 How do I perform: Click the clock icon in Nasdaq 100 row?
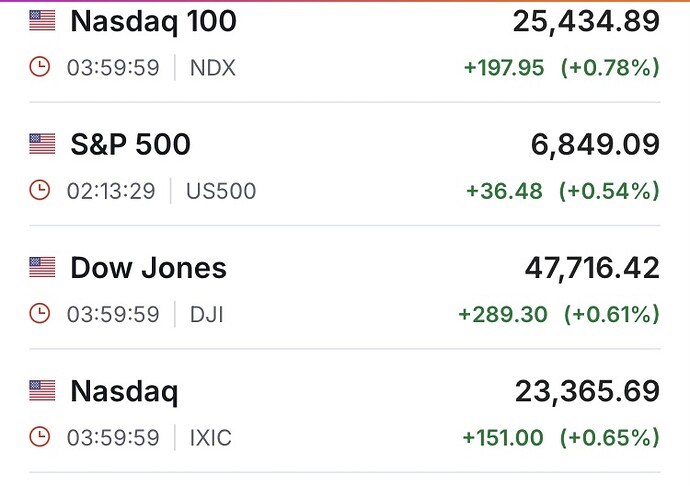[x=40, y=68]
